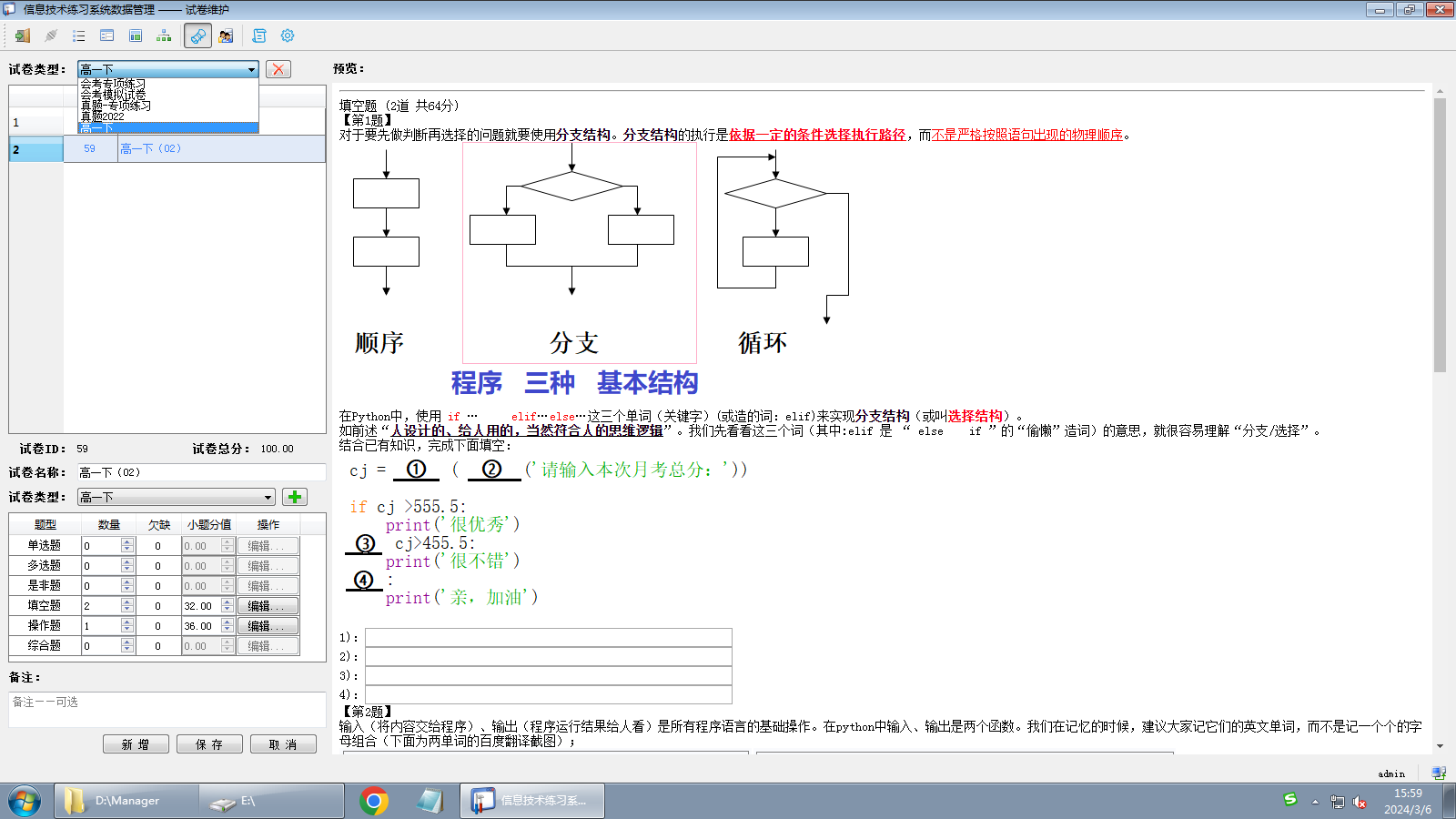The height and width of the screenshot is (819, 1456).
Task: Open the bulleted list toolbar icon
Action: coord(79,35)
